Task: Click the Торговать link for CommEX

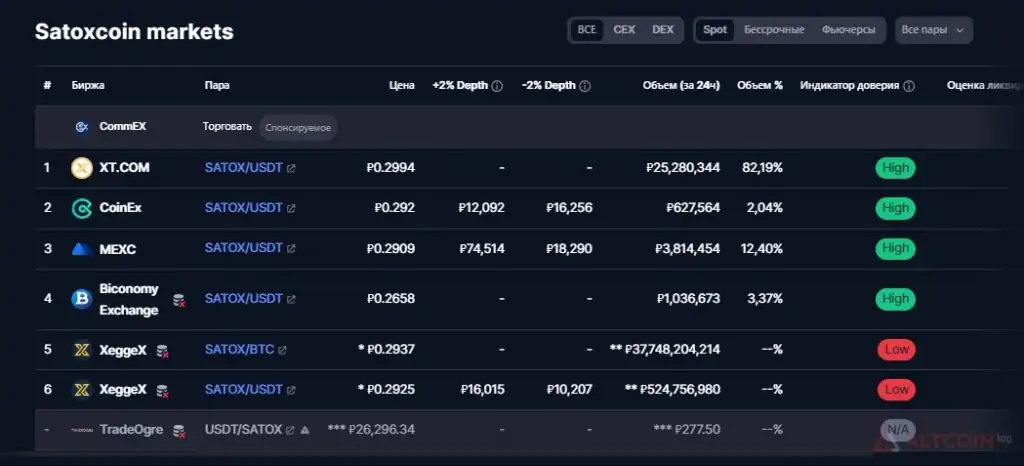Action: tap(227, 127)
